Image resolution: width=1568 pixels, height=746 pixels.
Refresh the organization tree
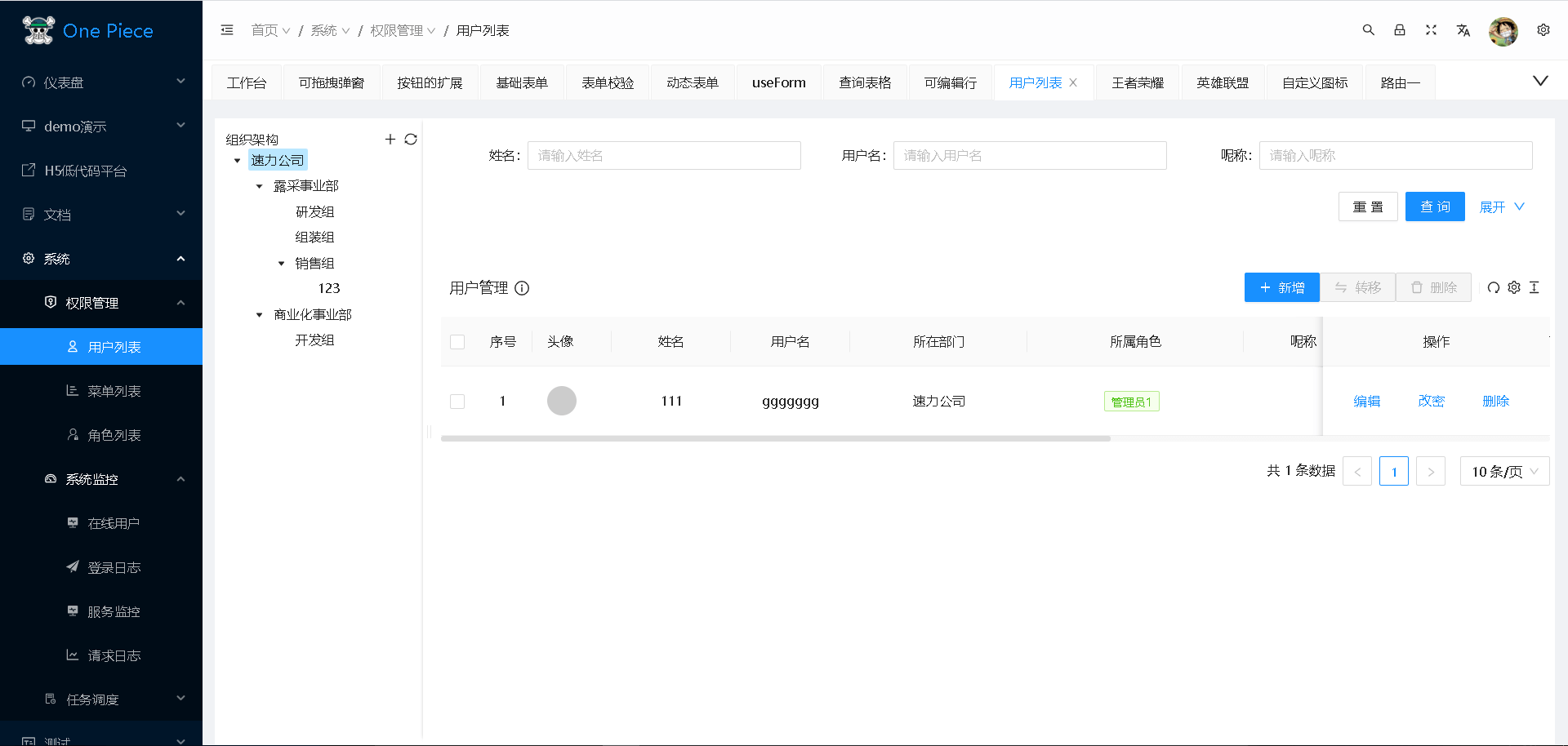pyautogui.click(x=411, y=140)
